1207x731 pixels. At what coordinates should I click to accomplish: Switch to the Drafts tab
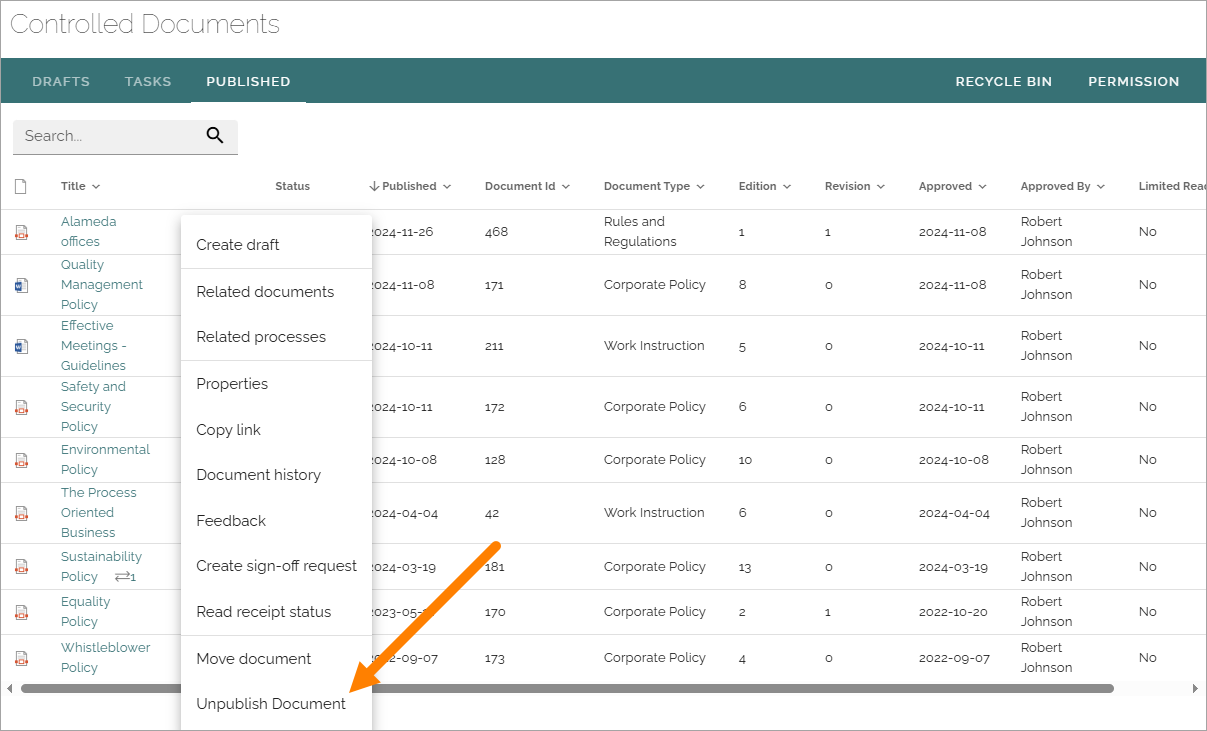(61, 82)
